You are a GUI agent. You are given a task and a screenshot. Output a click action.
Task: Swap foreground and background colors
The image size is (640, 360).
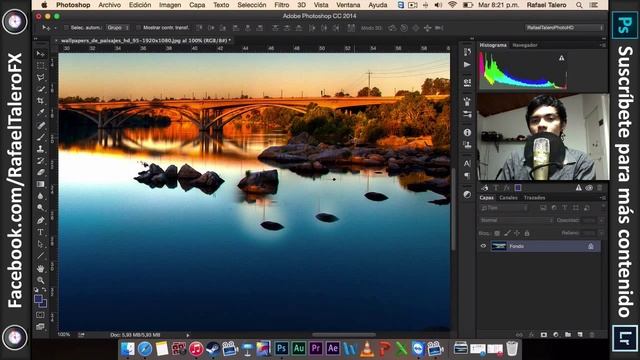(44, 290)
